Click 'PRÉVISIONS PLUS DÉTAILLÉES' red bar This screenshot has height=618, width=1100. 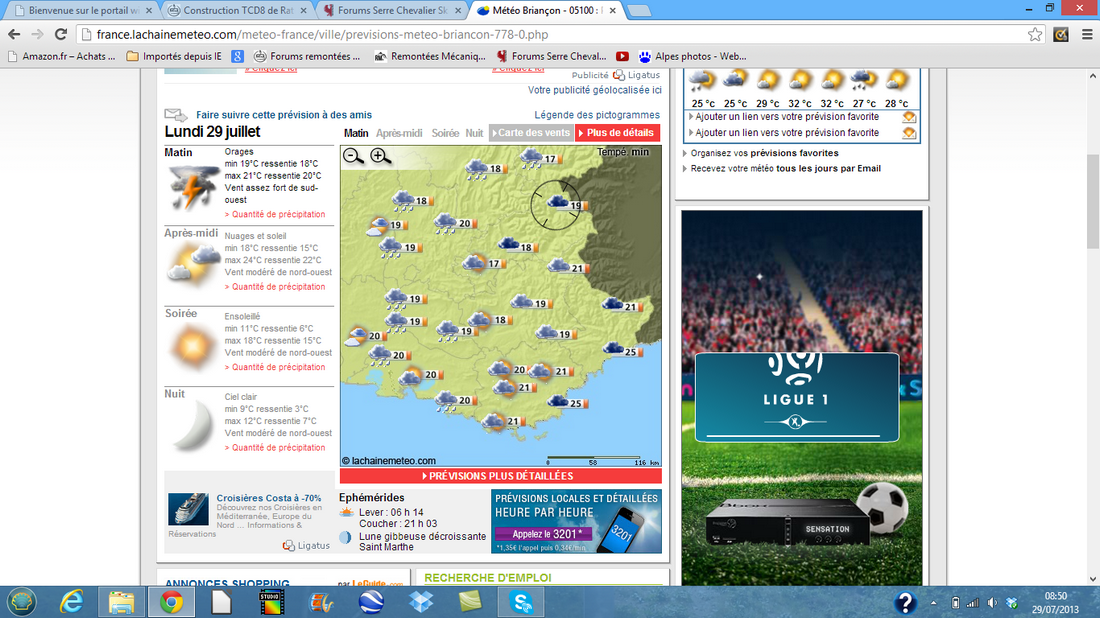(501, 476)
